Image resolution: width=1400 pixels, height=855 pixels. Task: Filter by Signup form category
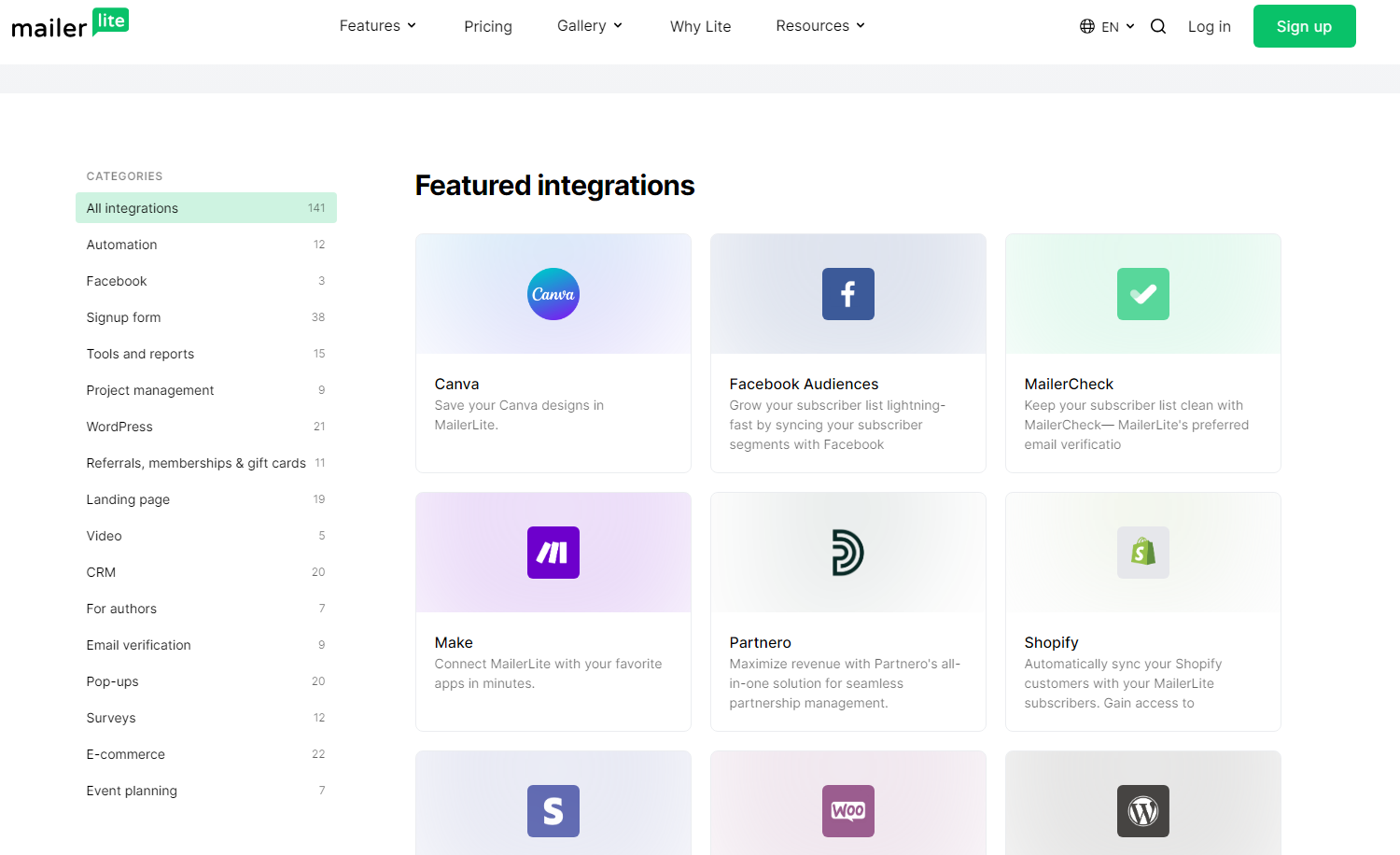click(x=206, y=317)
